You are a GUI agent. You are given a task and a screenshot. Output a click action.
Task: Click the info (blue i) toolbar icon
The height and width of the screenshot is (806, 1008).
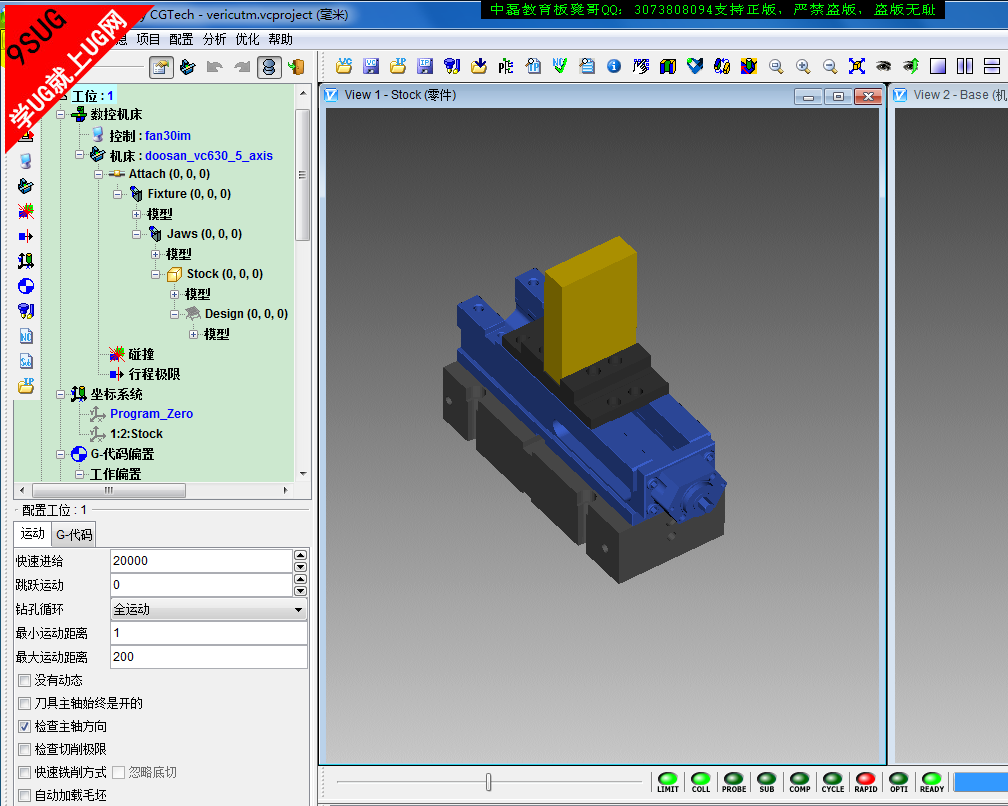614,66
